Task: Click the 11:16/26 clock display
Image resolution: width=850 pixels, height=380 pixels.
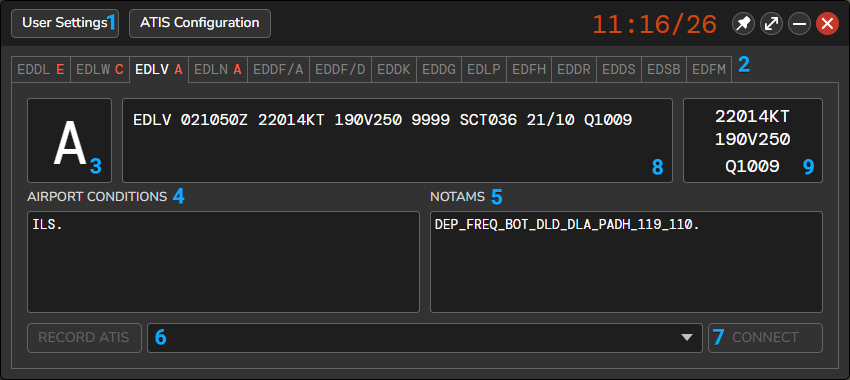Action: point(655,25)
